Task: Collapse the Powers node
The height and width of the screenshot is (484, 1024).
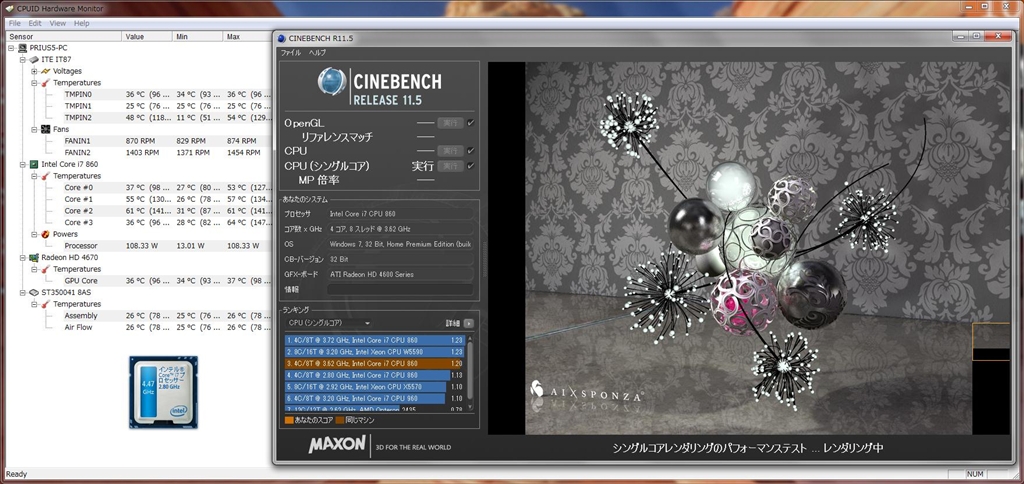Action: coord(34,234)
